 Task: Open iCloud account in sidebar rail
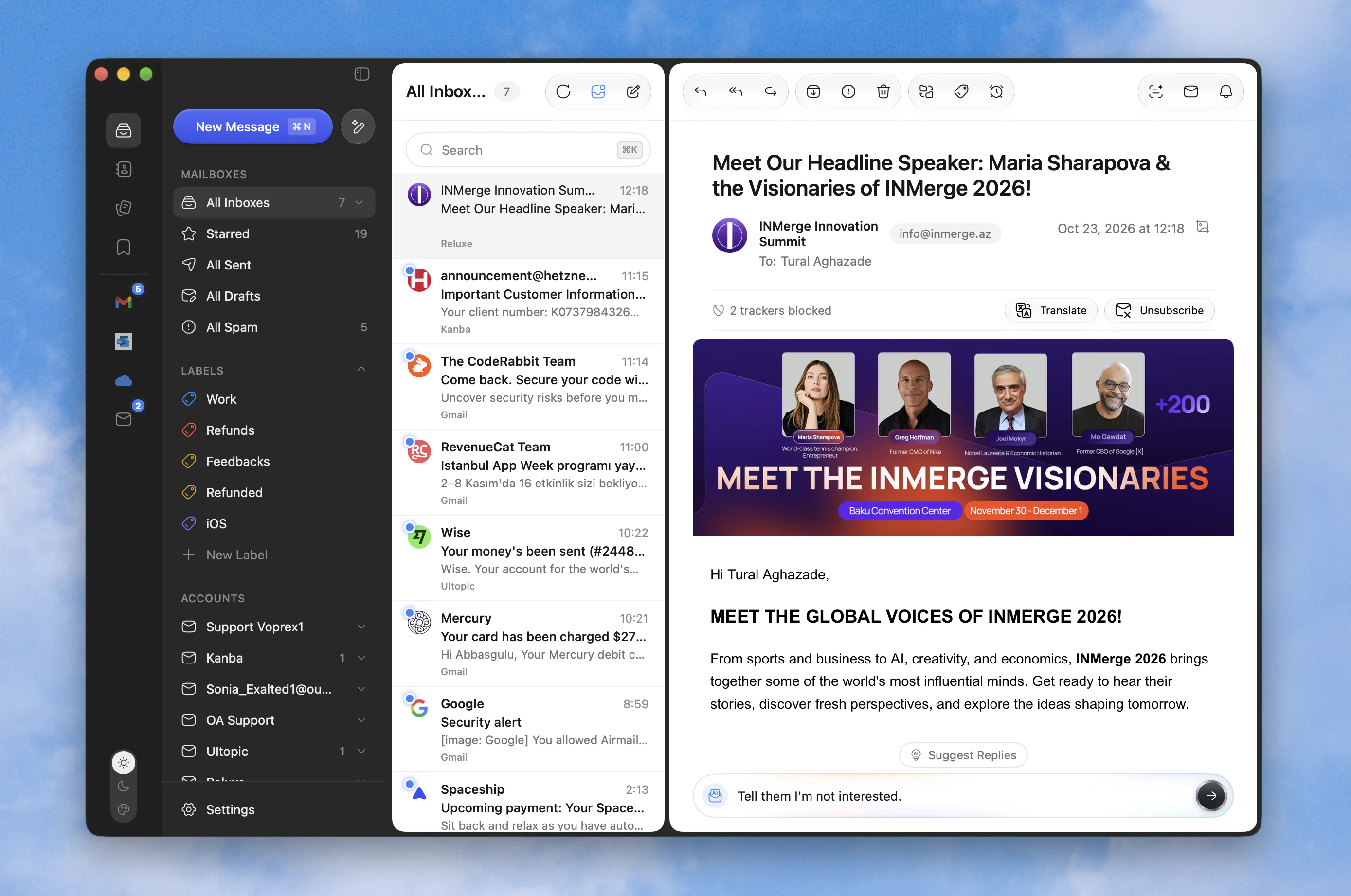coord(124,380)
